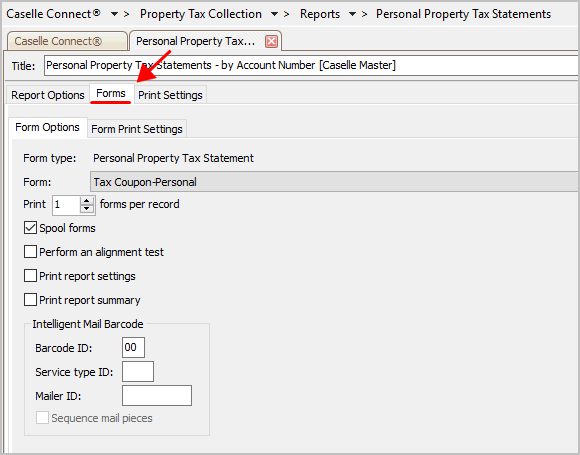
Task: Tick the Print report summary checkbox
Action: pos(30,300)
